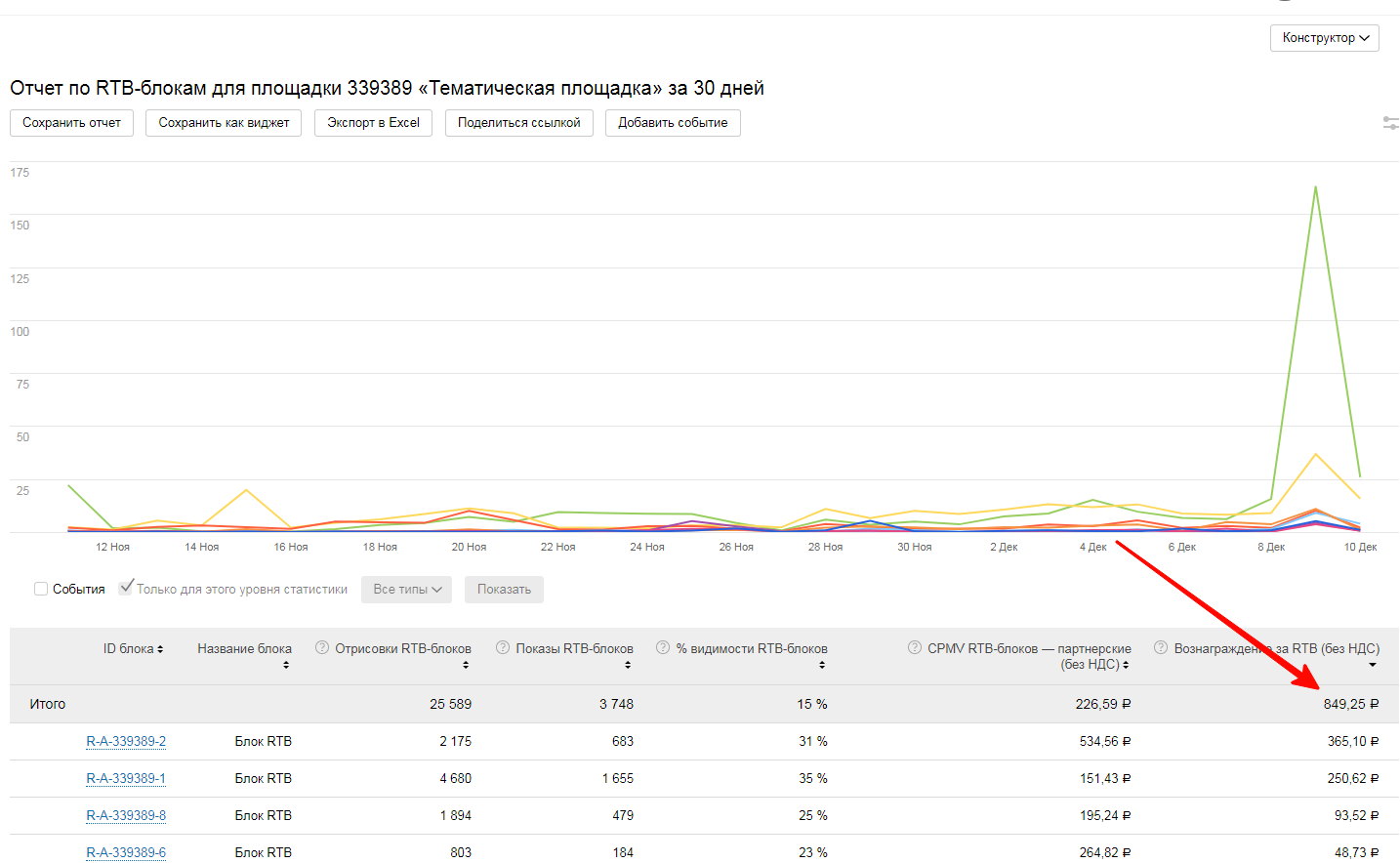
Task: Click sort arrows under Показы RTB-блоков
Action: coord(628,665)
